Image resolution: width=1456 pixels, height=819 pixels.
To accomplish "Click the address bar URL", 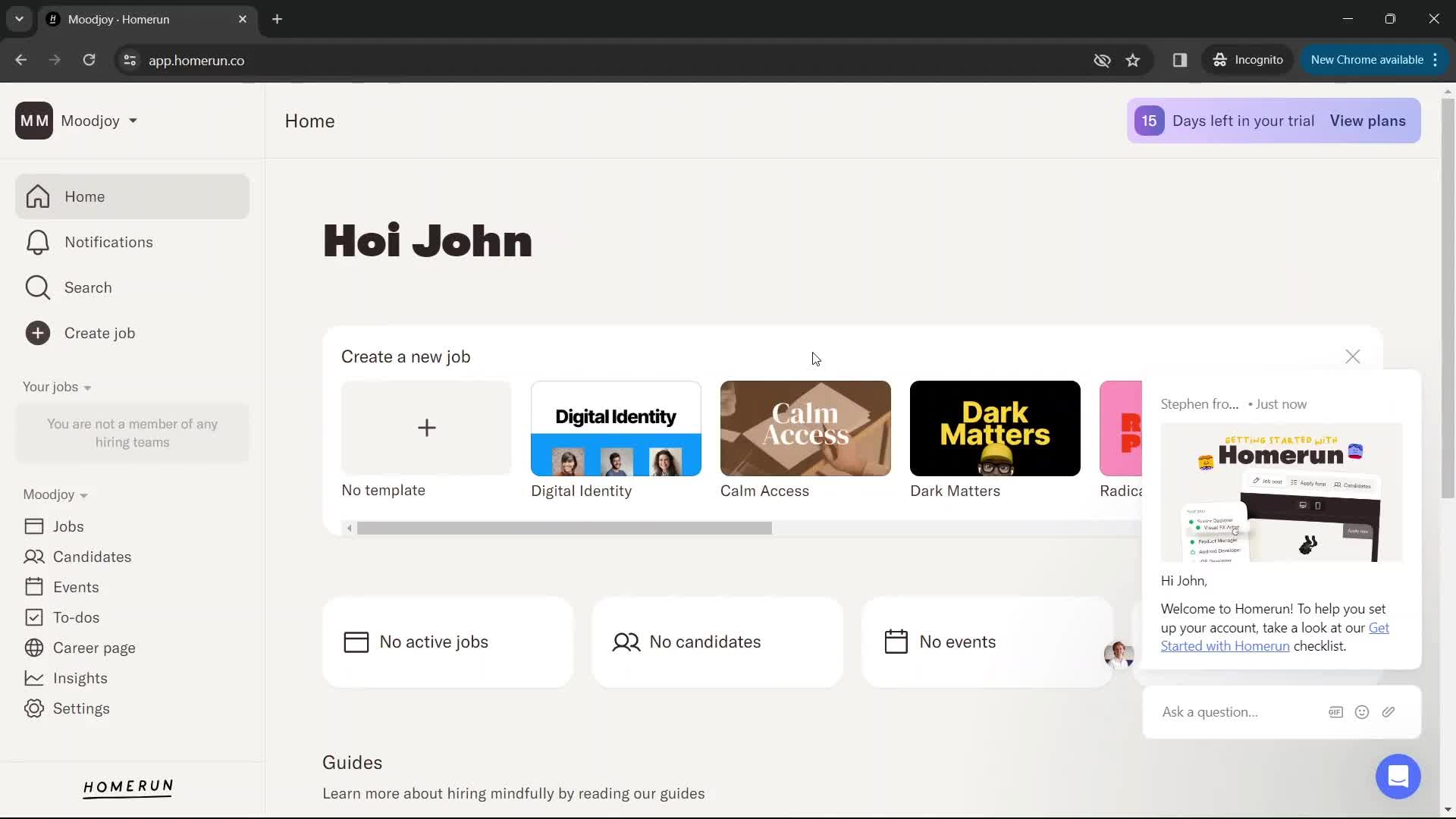I will click(x=196, y=61).
